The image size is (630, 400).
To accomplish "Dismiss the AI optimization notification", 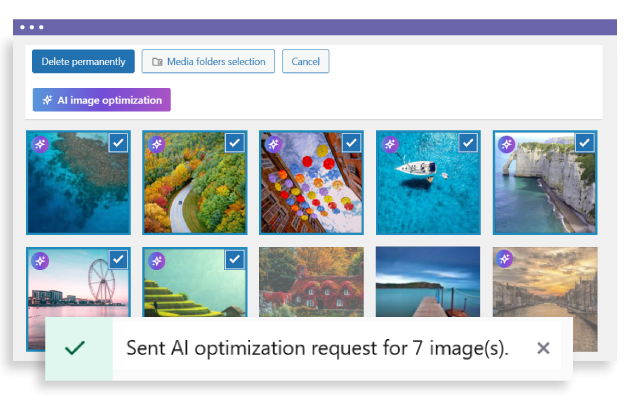I will click(x=543, y=348).
